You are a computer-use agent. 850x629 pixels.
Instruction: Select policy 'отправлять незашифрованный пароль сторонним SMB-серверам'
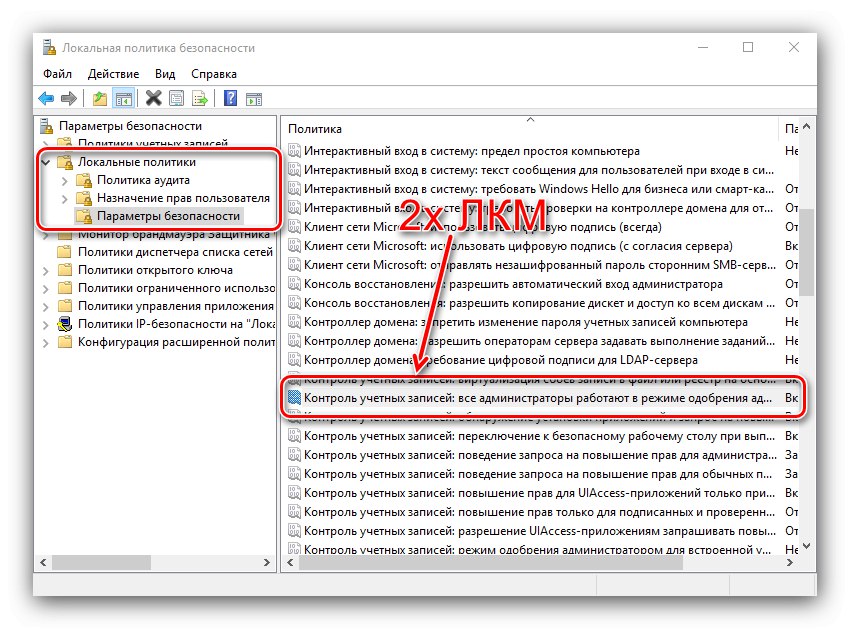click(539, 265)
